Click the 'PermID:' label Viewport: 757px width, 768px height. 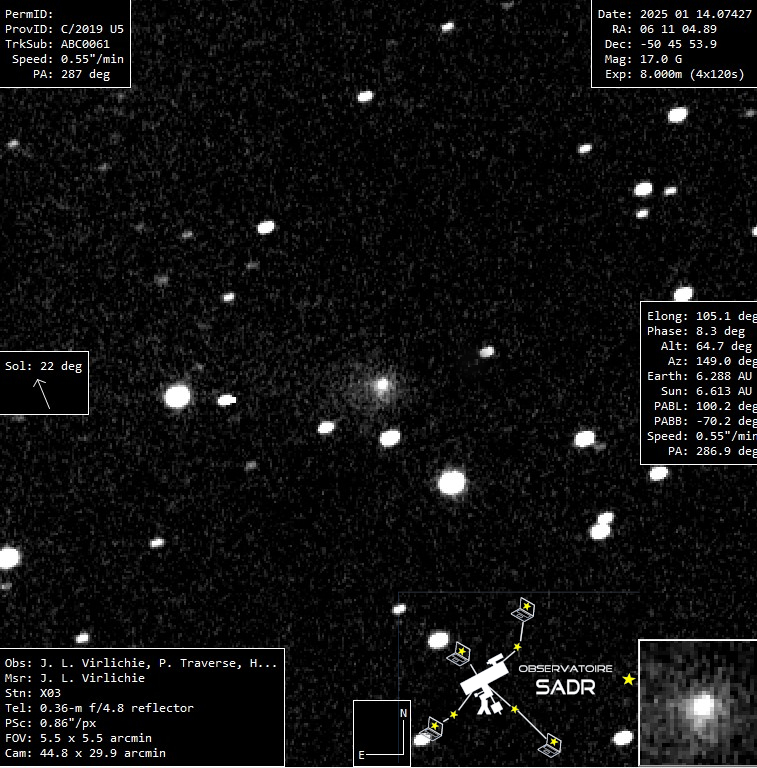point(29,14)
